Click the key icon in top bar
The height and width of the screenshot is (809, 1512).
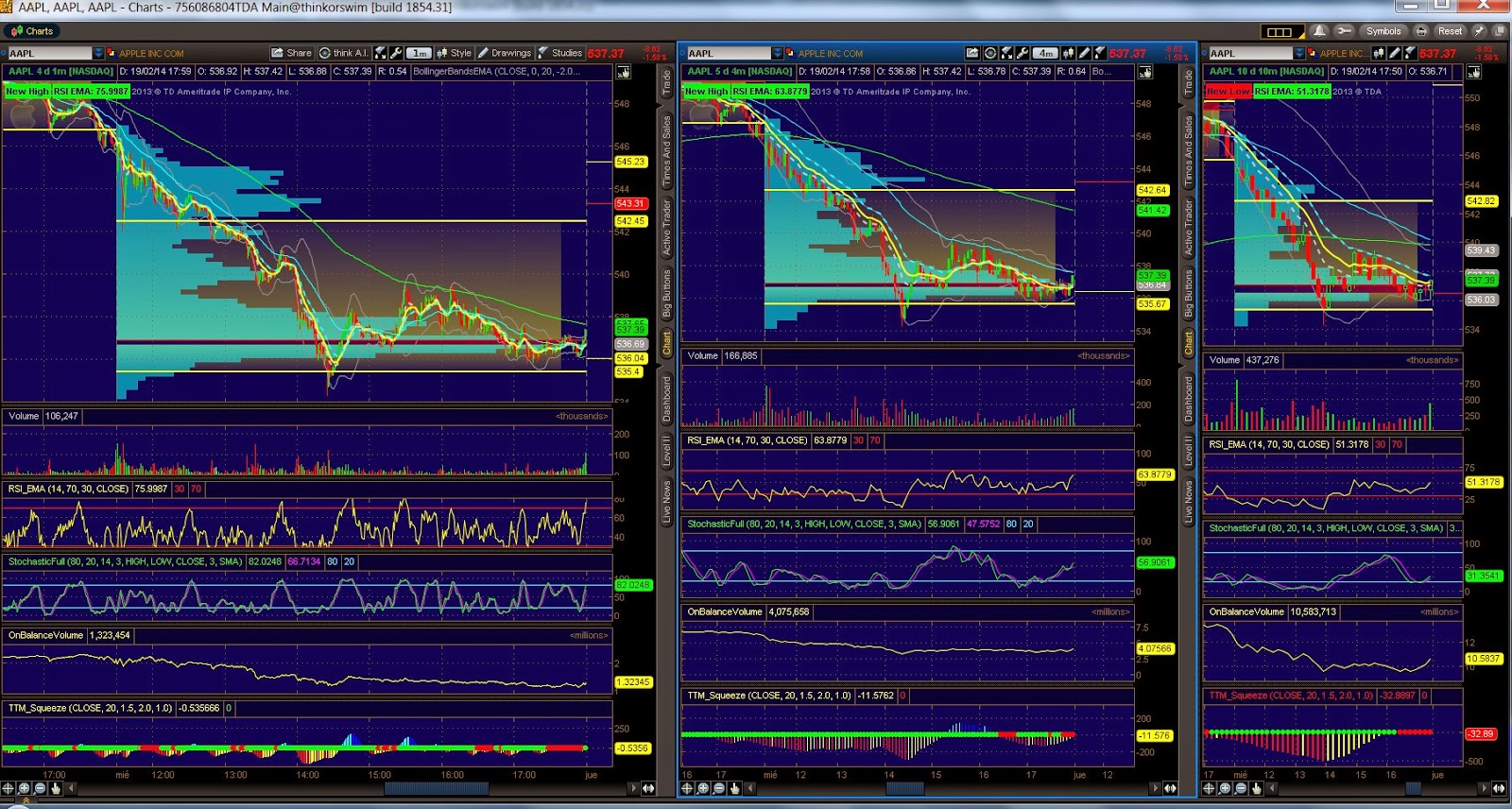(x=1344, y=31)
